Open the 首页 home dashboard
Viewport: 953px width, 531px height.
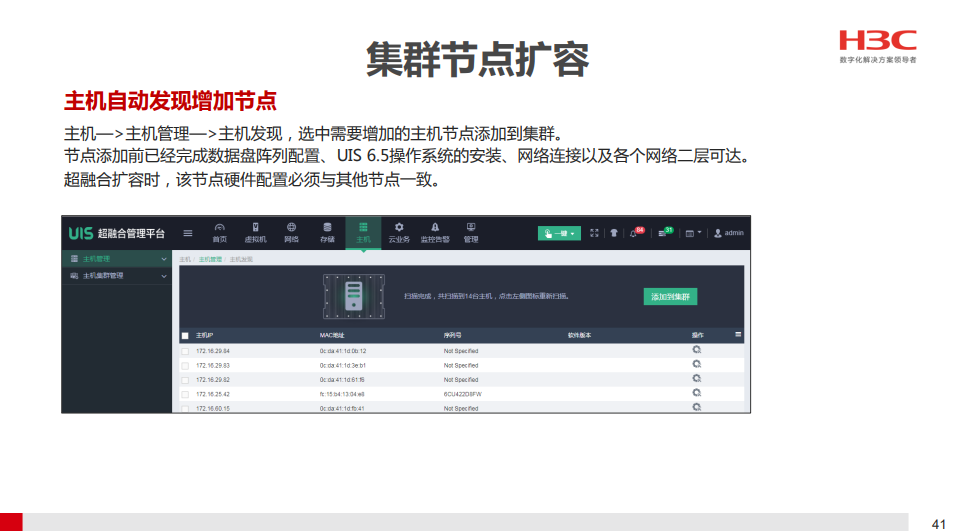click(219, 233)
